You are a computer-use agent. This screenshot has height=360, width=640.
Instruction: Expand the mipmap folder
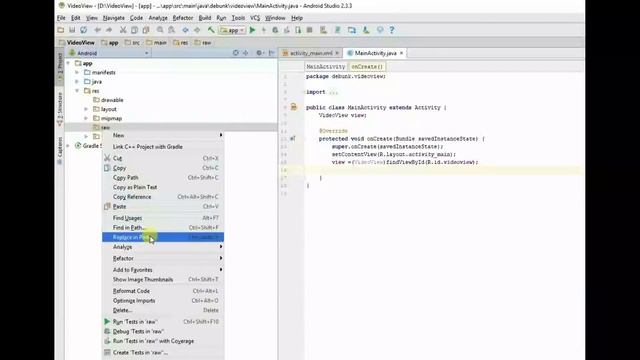(x=86, y=118)
